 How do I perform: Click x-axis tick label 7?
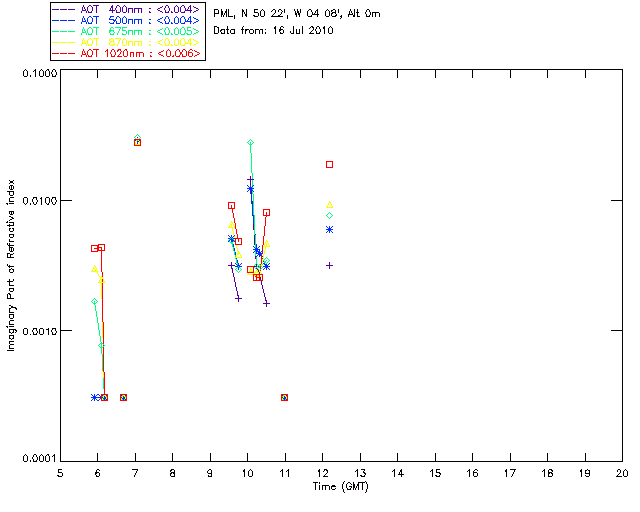click(135, 473)
